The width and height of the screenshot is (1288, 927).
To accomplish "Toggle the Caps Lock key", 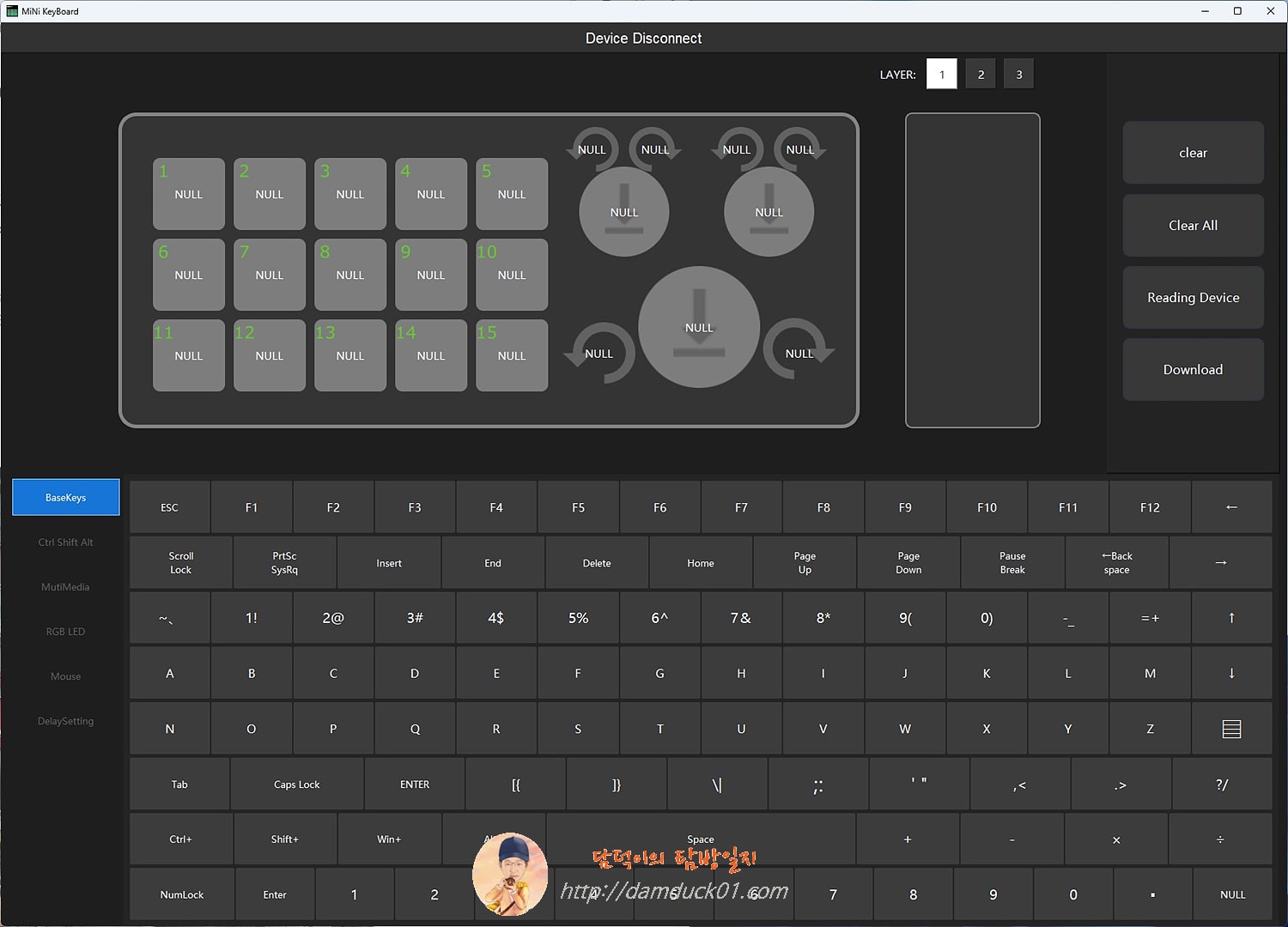I will pos(296,784).
